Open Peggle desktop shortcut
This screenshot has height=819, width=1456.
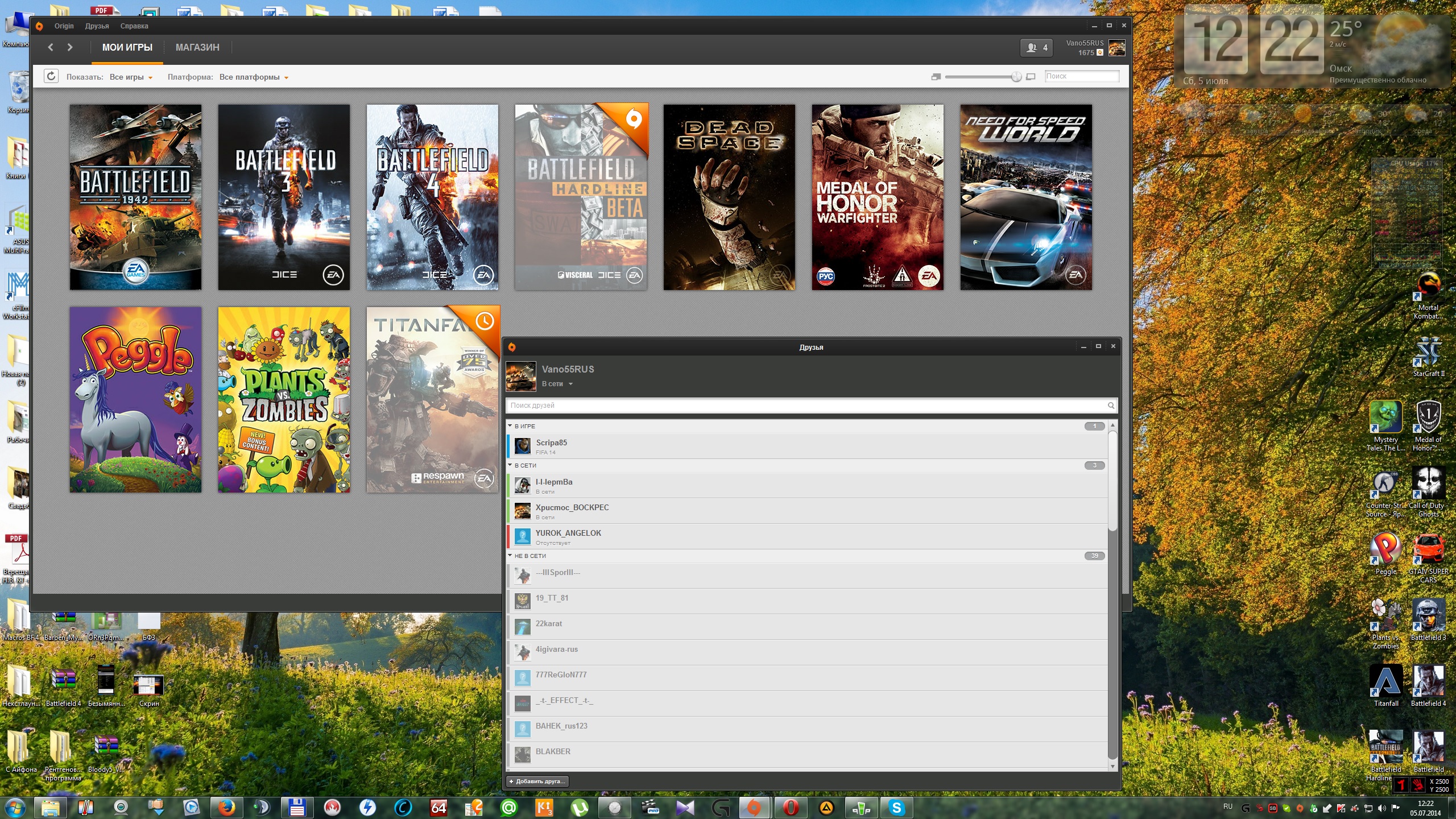[1386, 554]
